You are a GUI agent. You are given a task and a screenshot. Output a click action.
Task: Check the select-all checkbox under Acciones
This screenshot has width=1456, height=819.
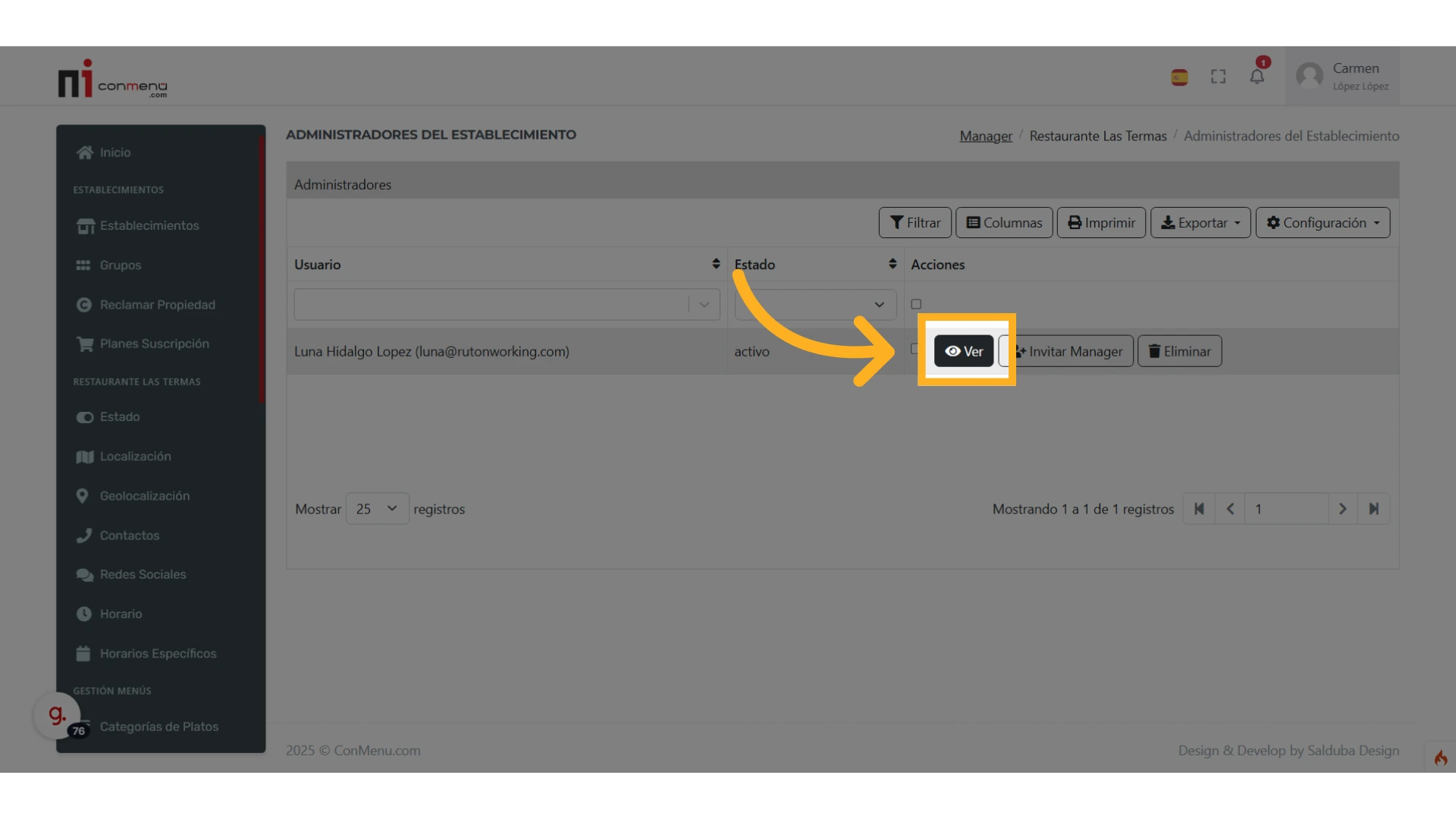click(916, 304)
